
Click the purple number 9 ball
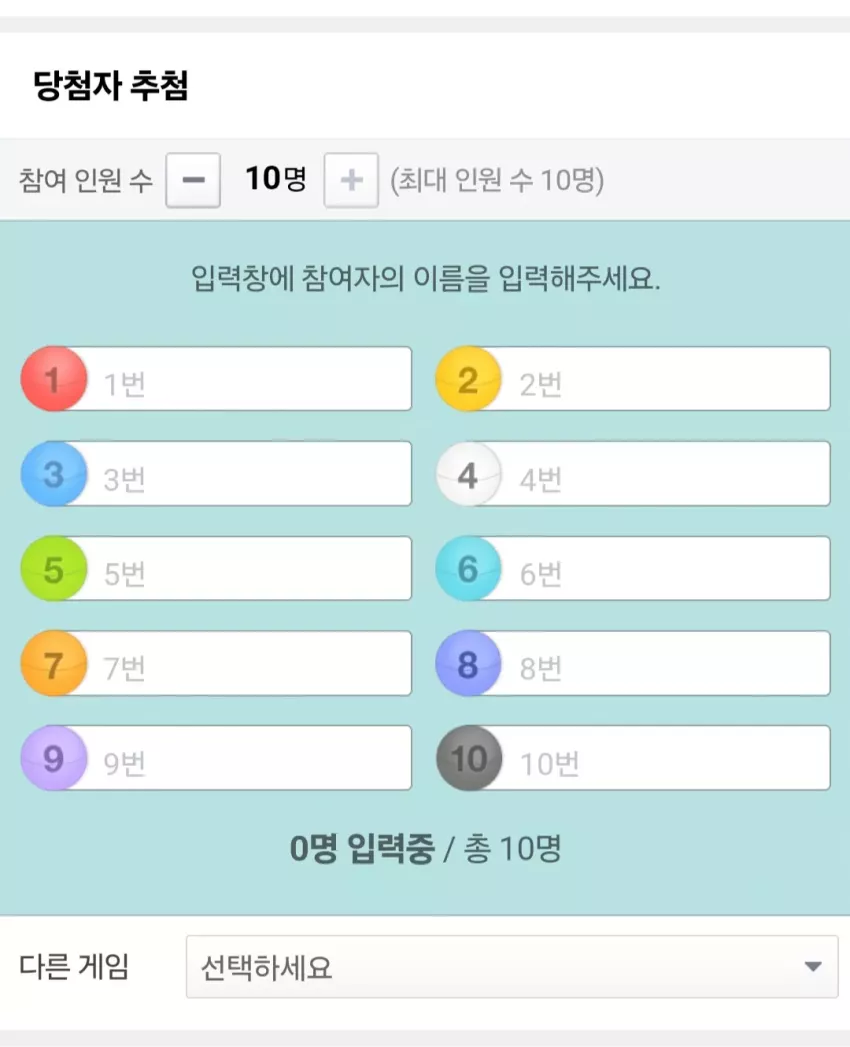(x=54, y=758)
